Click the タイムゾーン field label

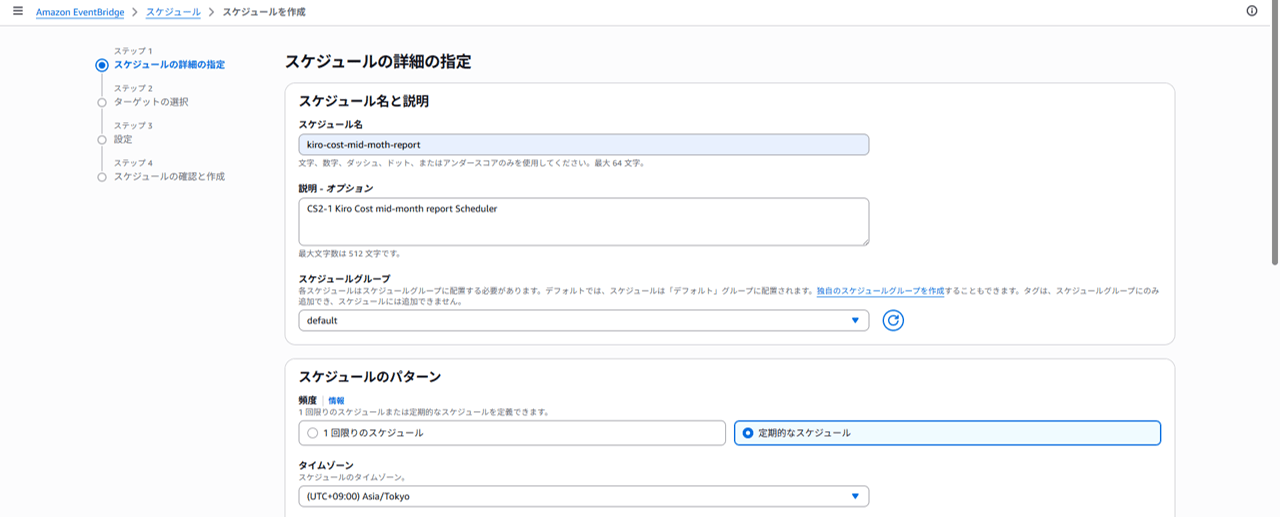326,466
